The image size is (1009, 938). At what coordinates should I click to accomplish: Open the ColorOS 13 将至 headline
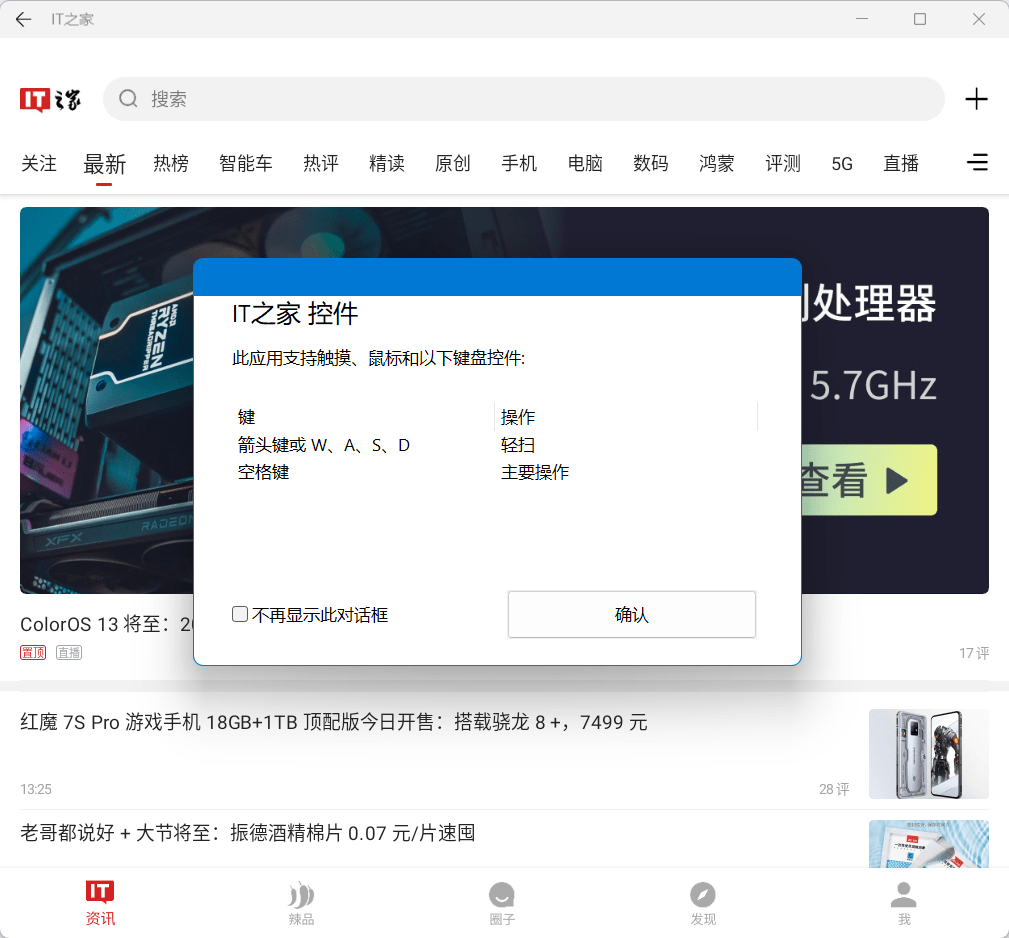point(106,624)
